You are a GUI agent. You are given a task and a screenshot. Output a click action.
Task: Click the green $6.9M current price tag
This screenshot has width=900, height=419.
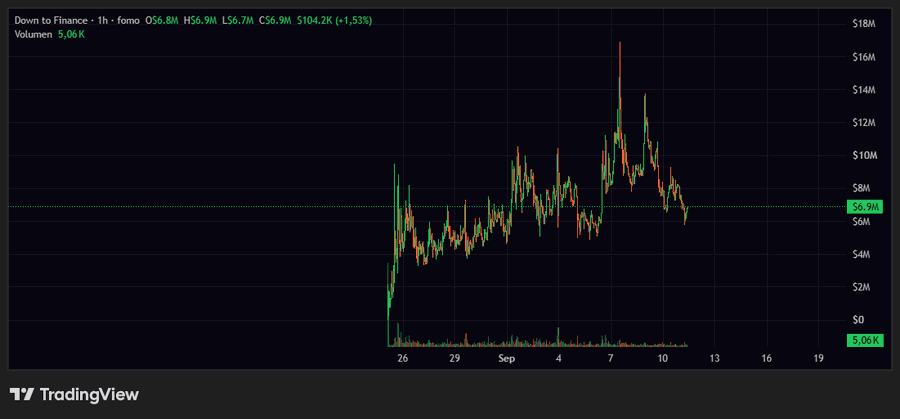point(865,207)
